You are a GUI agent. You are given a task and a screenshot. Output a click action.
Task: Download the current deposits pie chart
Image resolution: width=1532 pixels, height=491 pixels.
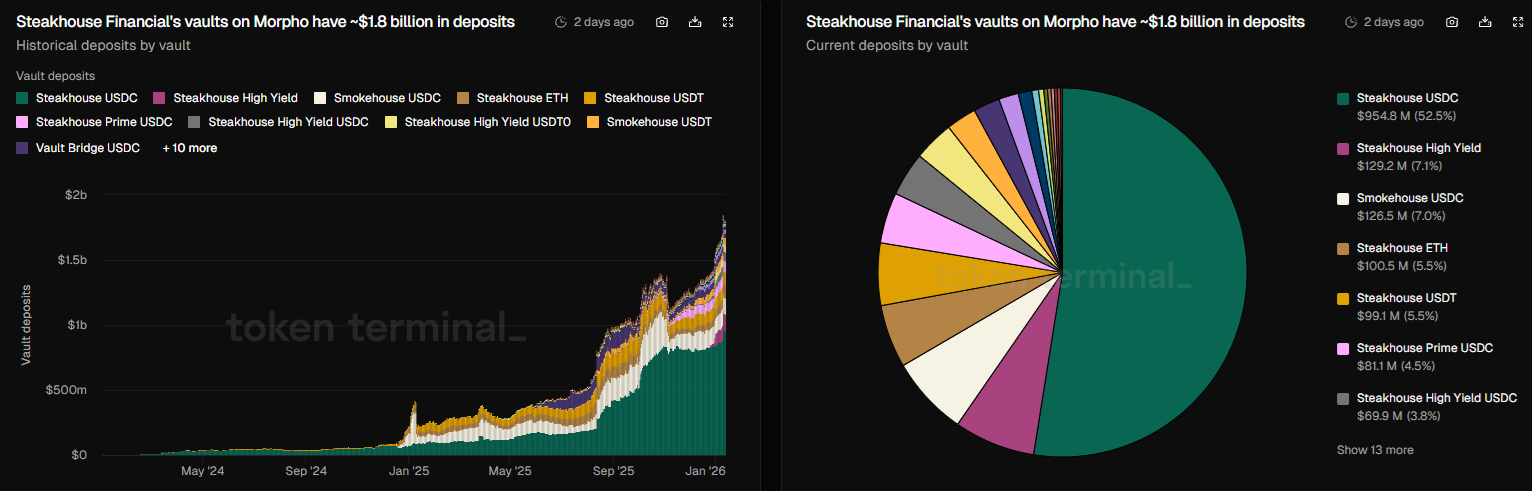click(1485, 22)
